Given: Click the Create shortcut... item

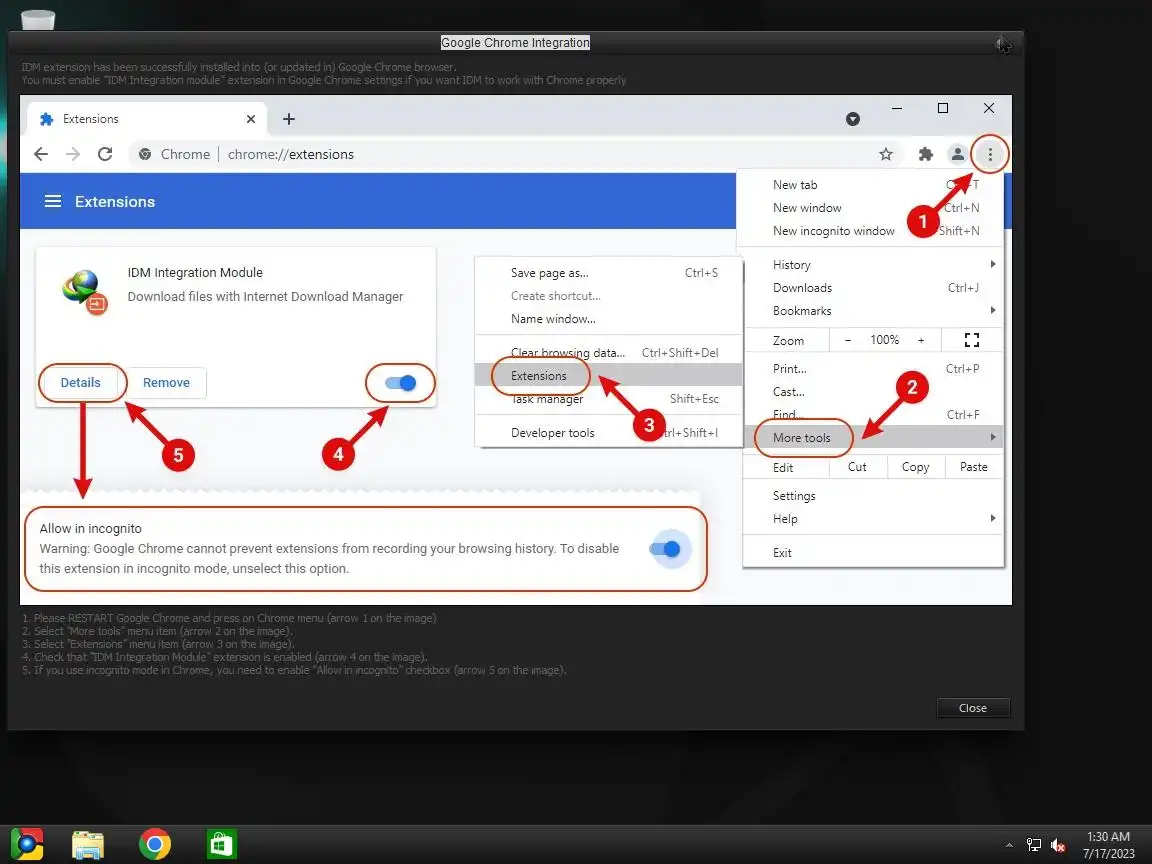Looking at the screenshot, I should coord(608,295).
